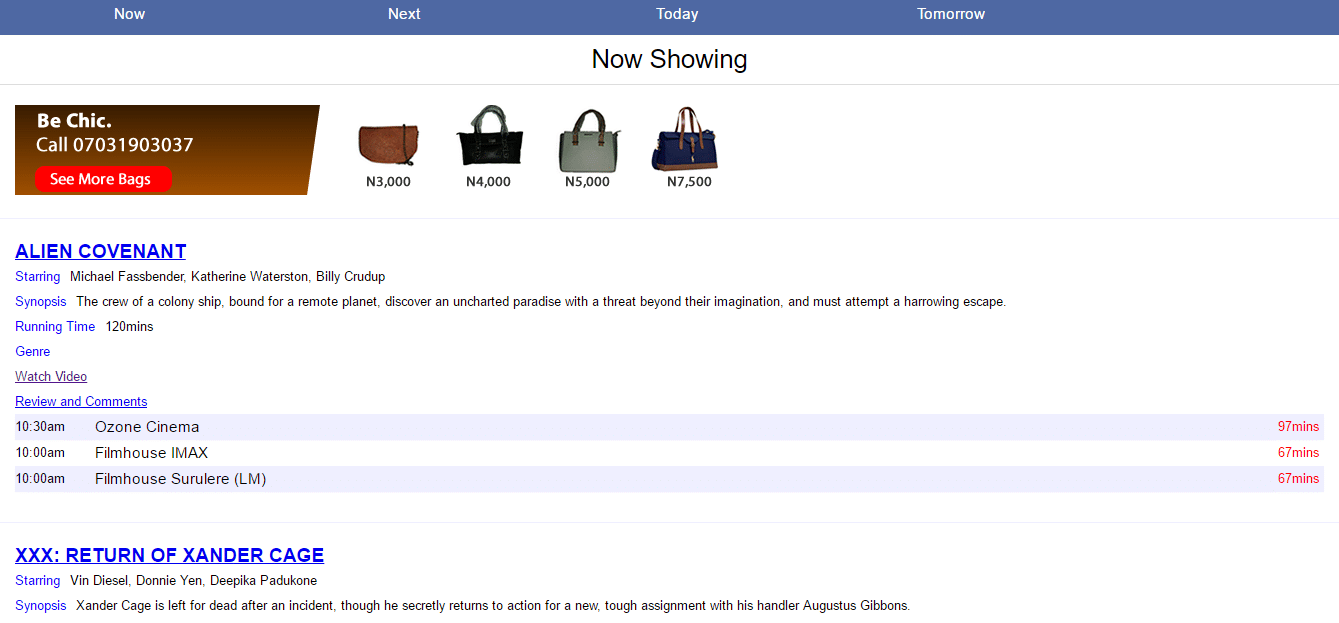Screen dimensions: 1339x623
Task: Click the Genre label for Alien Covenant
Action: pos(32,352)
